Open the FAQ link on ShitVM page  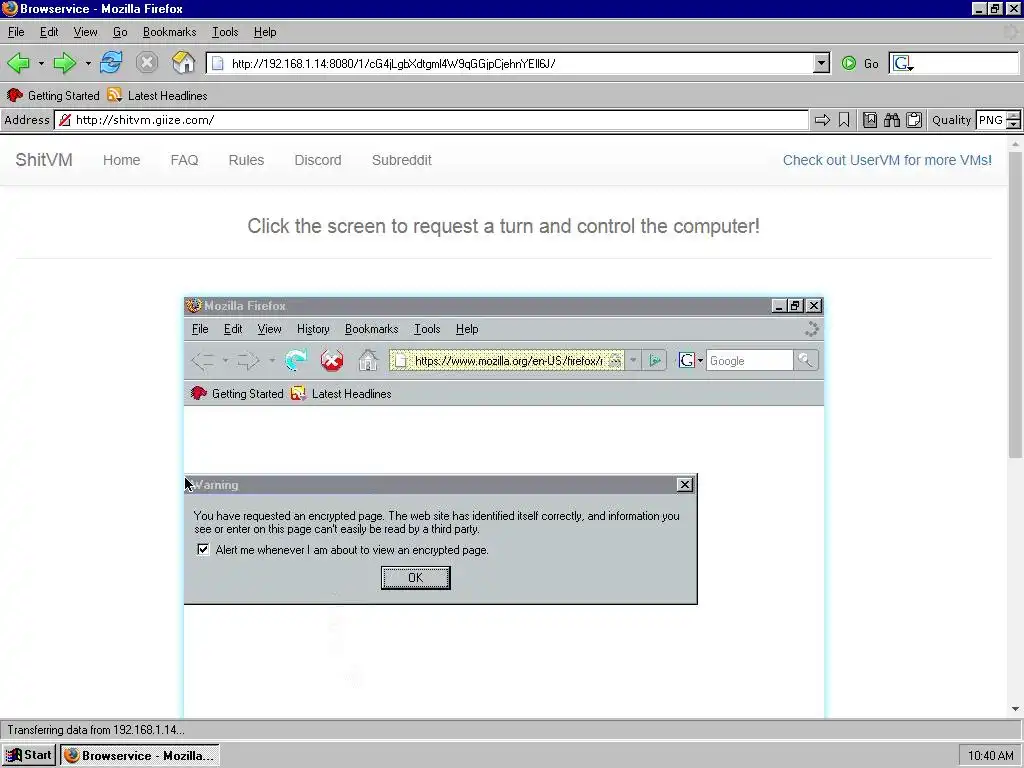point(184,160)
